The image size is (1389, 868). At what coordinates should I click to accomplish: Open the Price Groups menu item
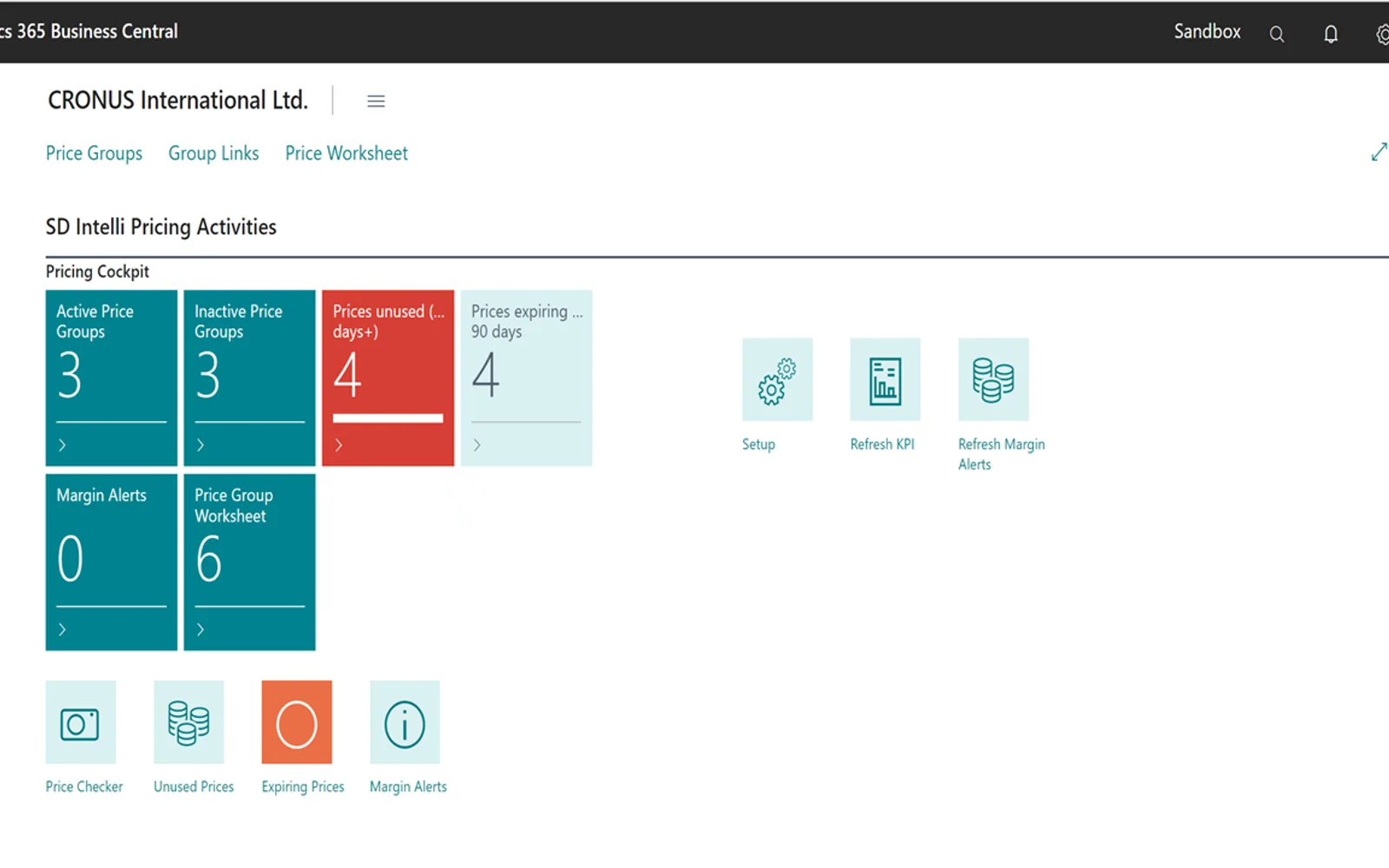[x=94, y=154]
